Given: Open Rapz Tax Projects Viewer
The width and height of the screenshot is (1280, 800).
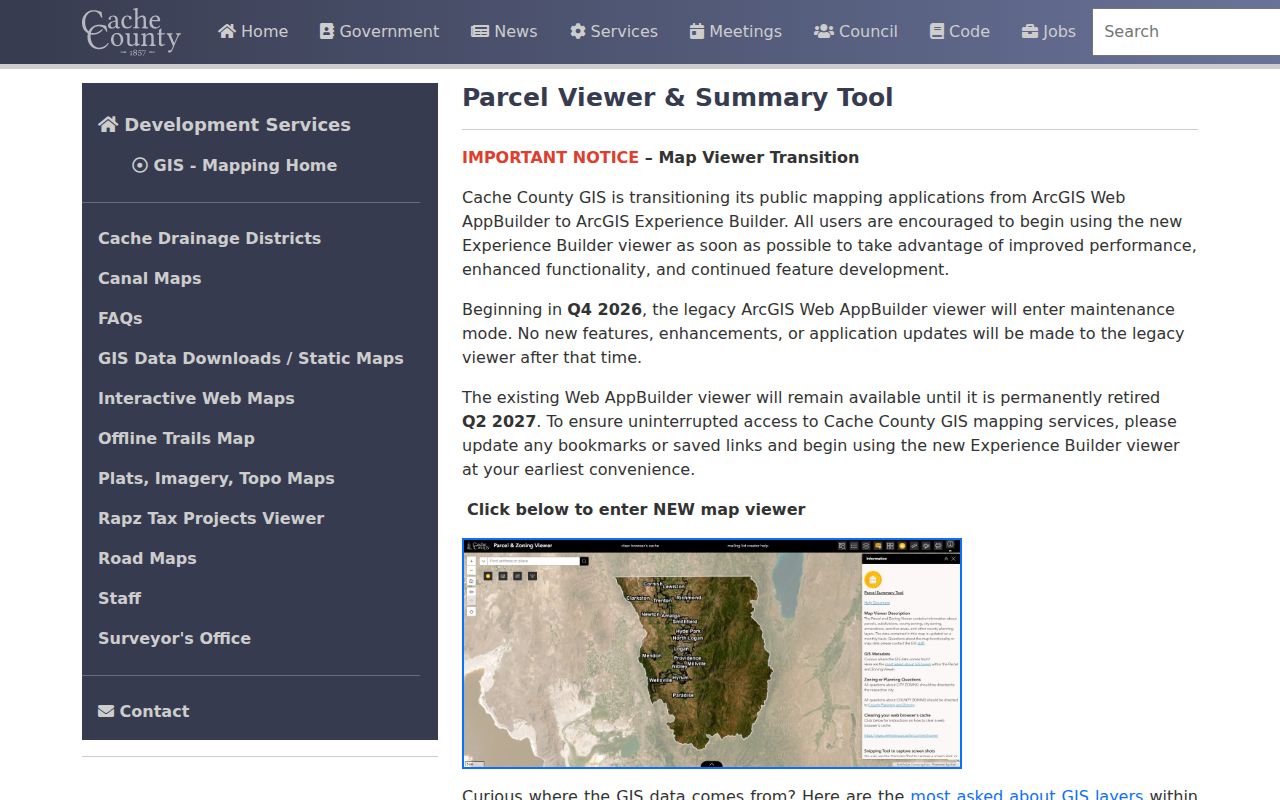Looking at the screenshot, I should (211, 518).
